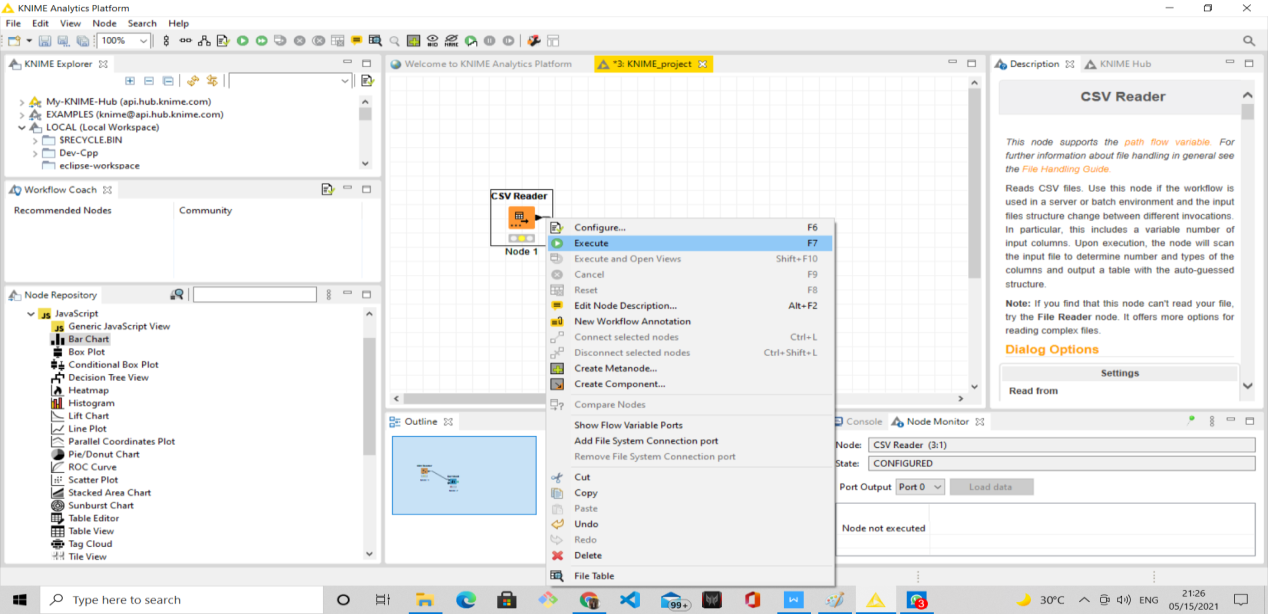The image size is (1268, 614).
Task: Expand EXAMPLES server in KNIME Explorer
Action: click(x=22, y=115)
